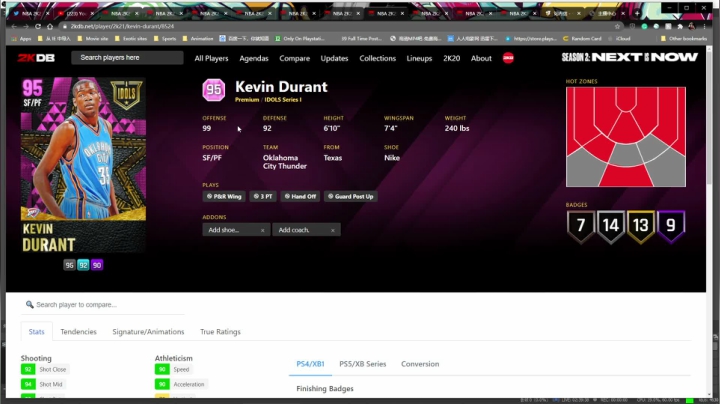Click the IDOLS Series I link
The width and height of the screenshot is (720, 404).
(283, 100)
